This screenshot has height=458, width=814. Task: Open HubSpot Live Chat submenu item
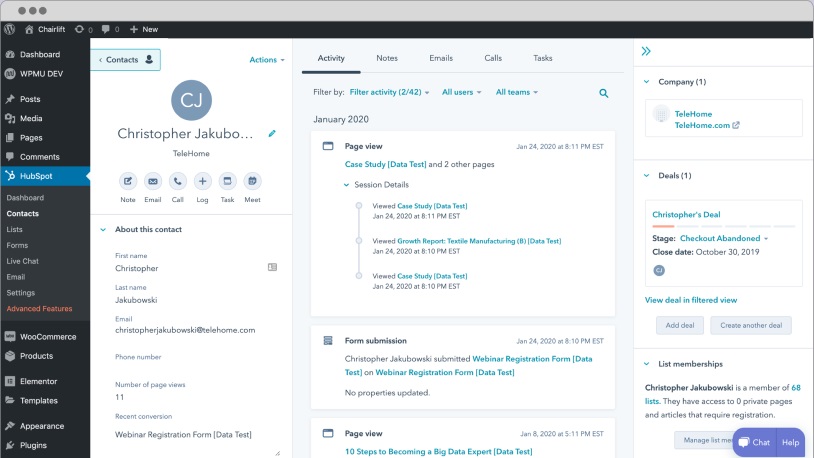(22, 261)
